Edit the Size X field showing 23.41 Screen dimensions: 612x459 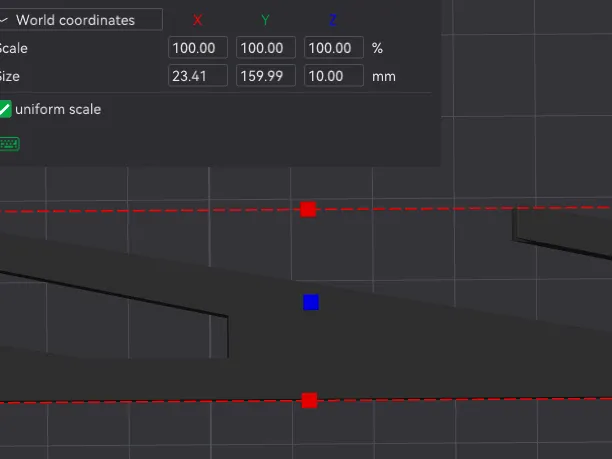click(x=198, y=76)
